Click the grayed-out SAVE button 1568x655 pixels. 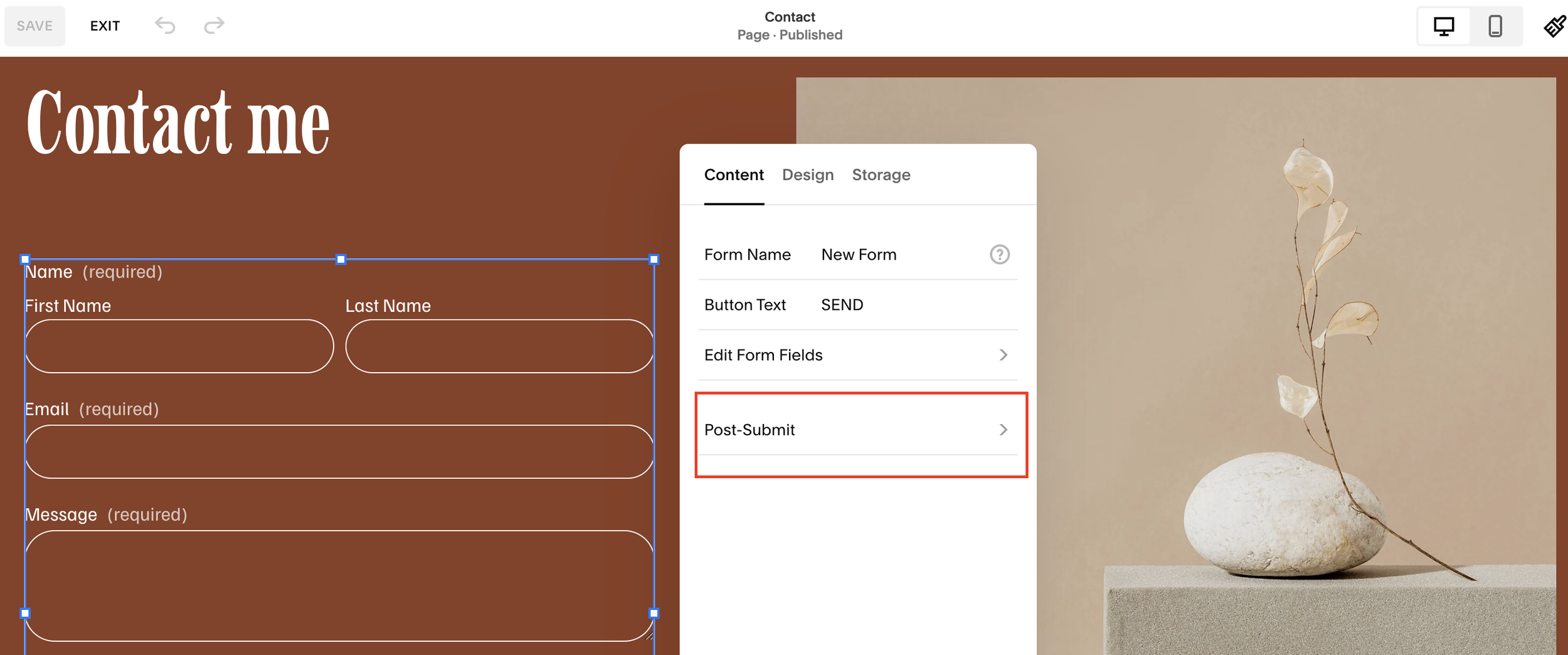34,26
